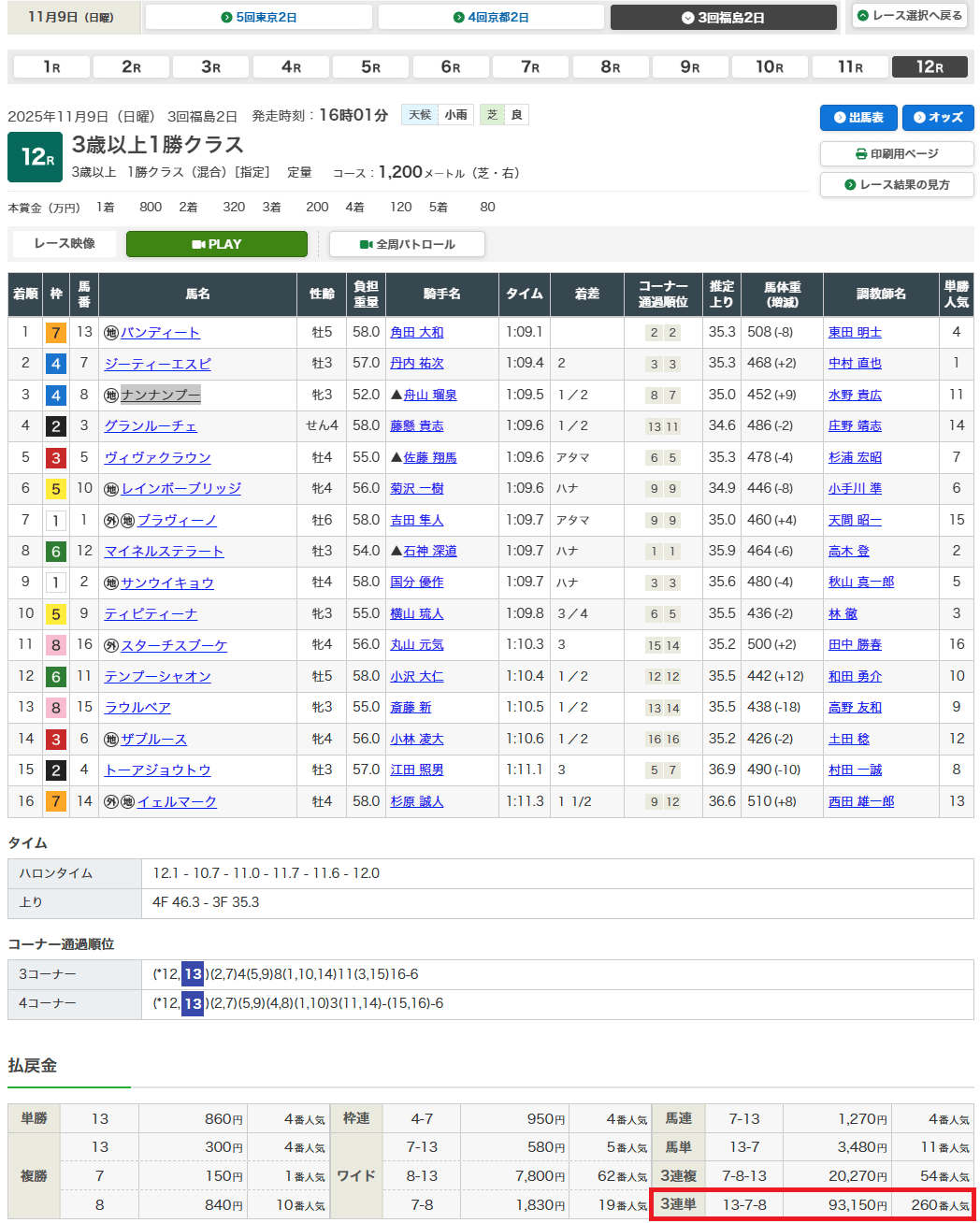Open レース結果の見方 help guide

point(896,185)
